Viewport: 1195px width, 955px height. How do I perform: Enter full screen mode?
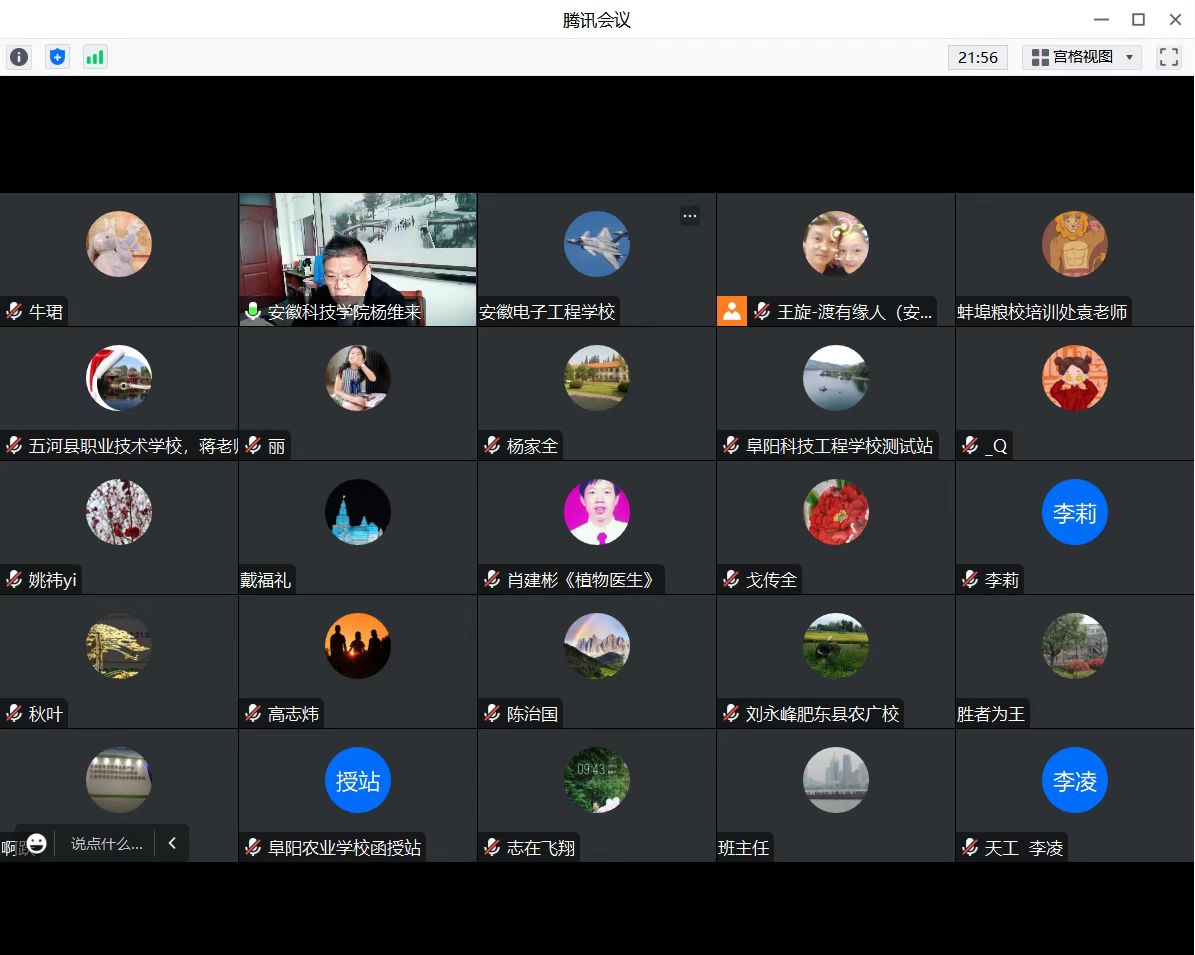point(1168,57)
